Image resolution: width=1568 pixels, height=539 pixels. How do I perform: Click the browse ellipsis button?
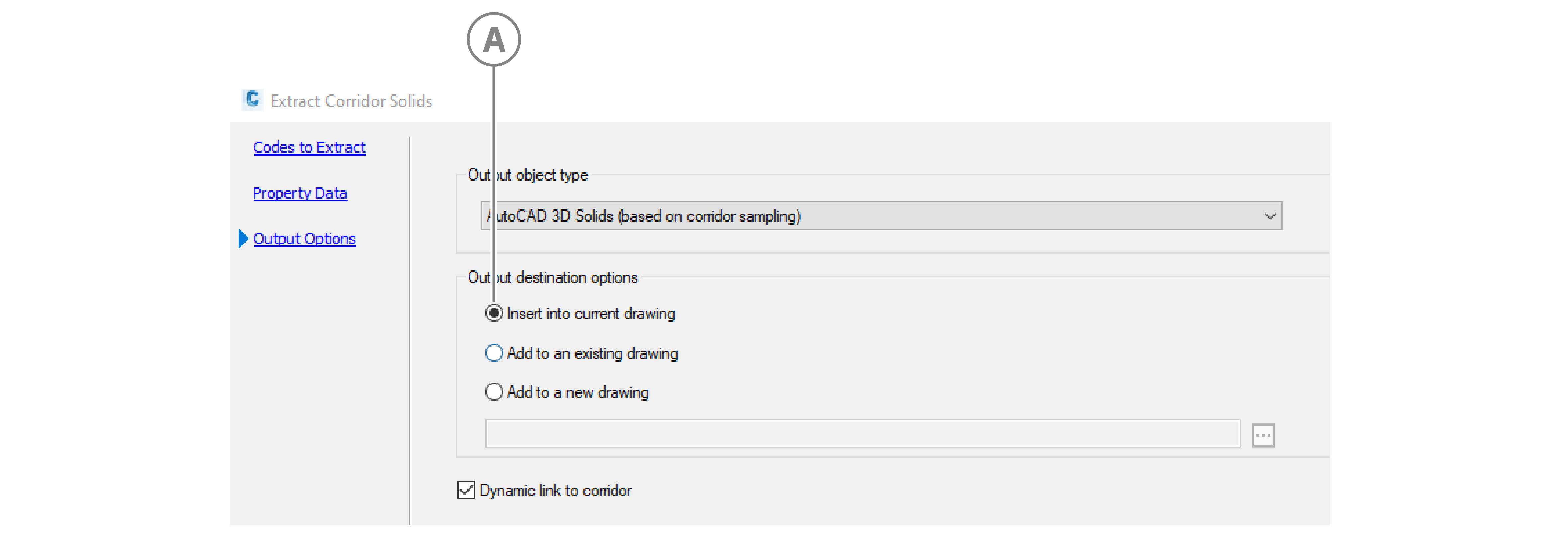point(1263,435)
